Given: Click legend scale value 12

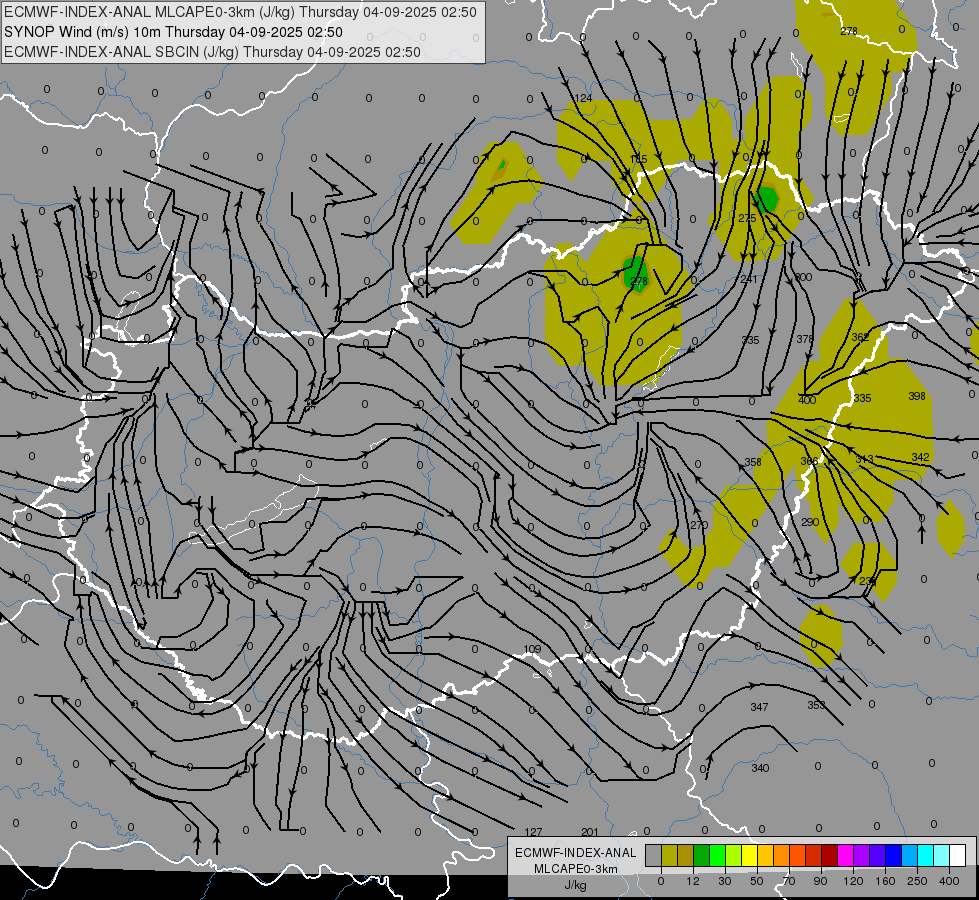Looking at the screenshot, I should [692, 881].
